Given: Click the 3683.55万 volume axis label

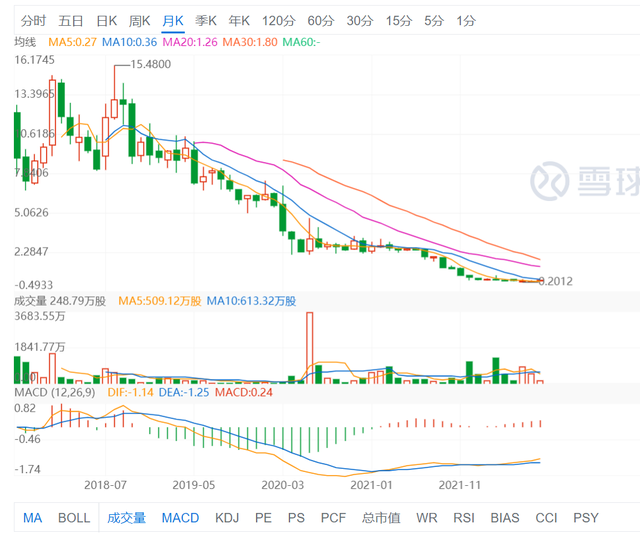Looking at the screenshot, I should click(39, 316).
